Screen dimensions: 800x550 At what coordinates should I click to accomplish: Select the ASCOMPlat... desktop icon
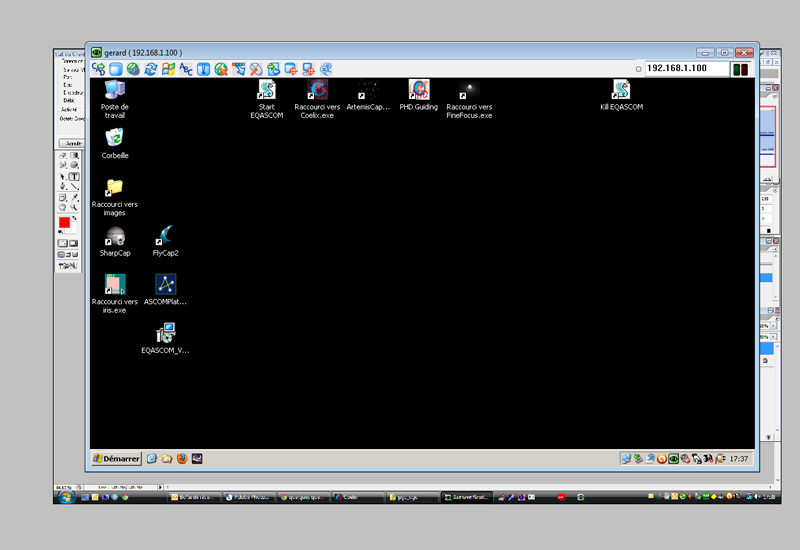165,289
